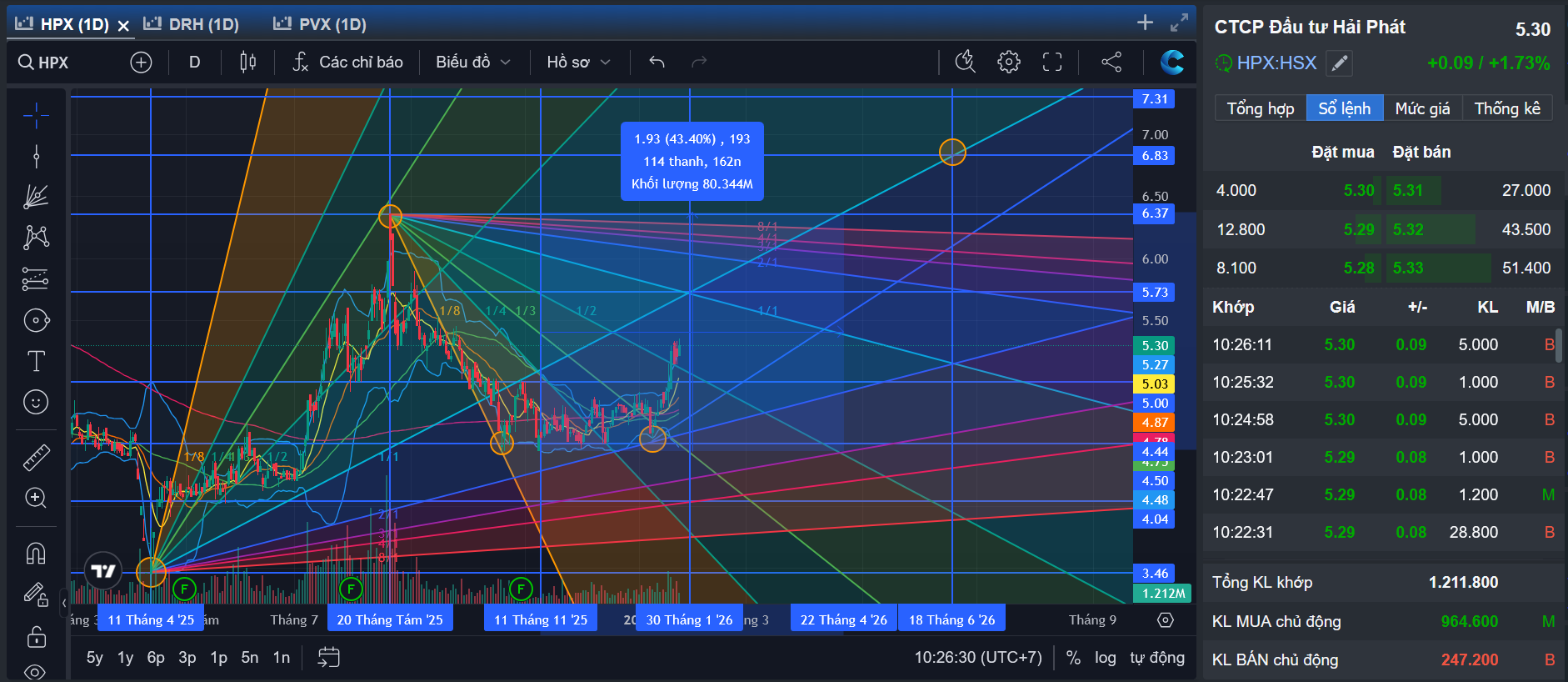Screen dimensions: 1568x682
Task: Click the 5.31 best ask price
Action: tap(1408, 190)
